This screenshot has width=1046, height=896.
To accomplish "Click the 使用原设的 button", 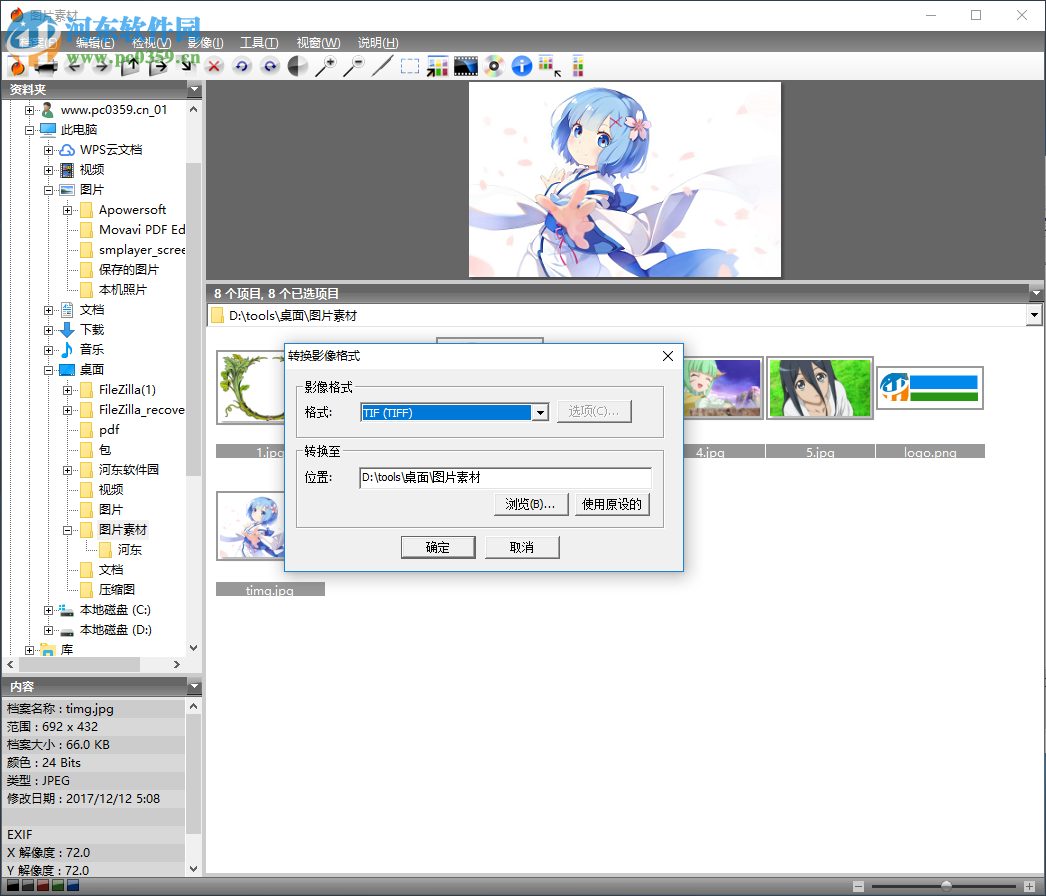I will click(612, 504).
